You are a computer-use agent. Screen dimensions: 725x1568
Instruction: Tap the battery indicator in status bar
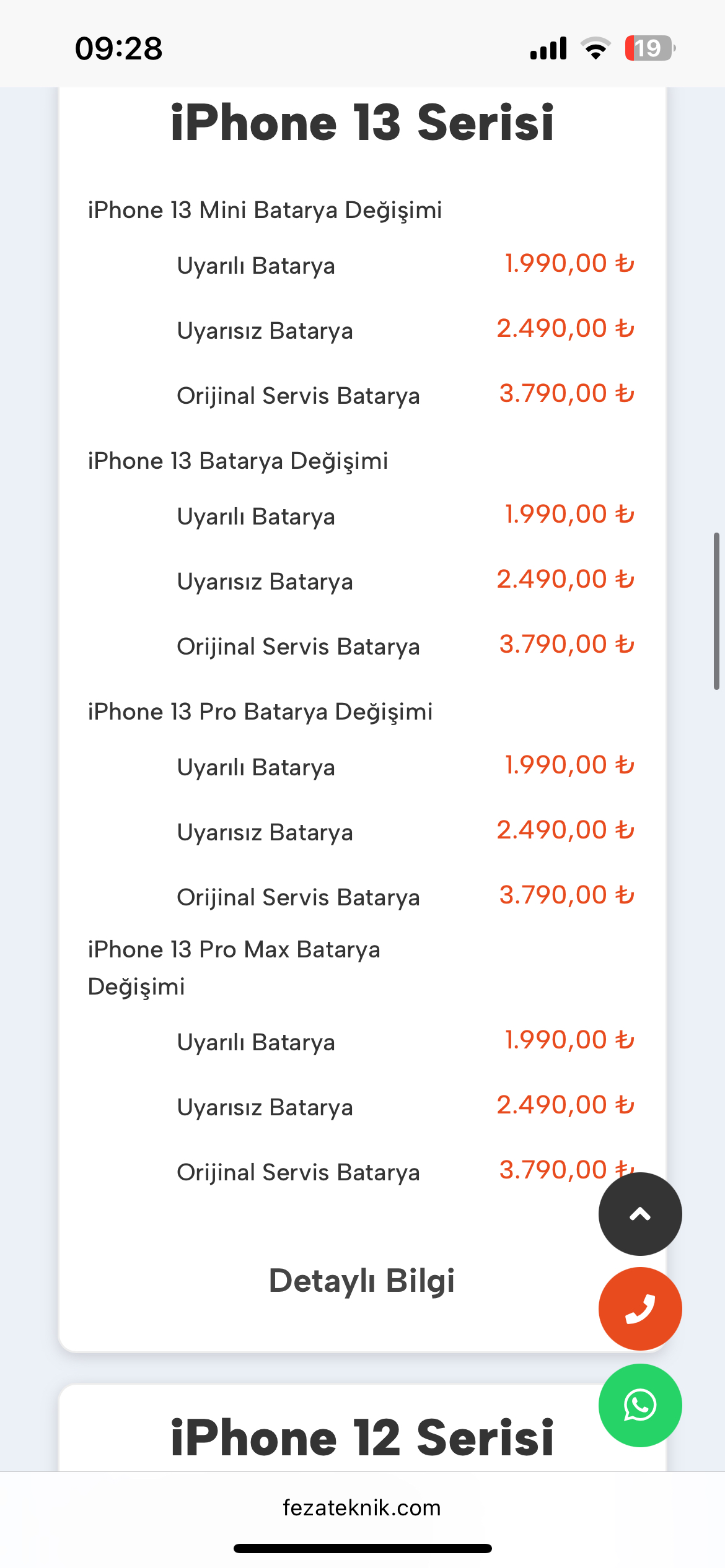[649, 48]
